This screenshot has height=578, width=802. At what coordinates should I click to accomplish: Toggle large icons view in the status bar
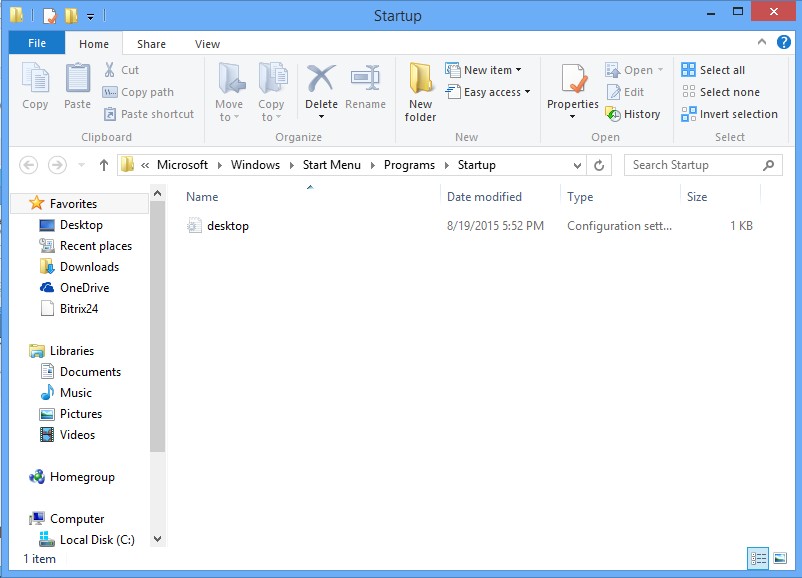coord(781,558)
